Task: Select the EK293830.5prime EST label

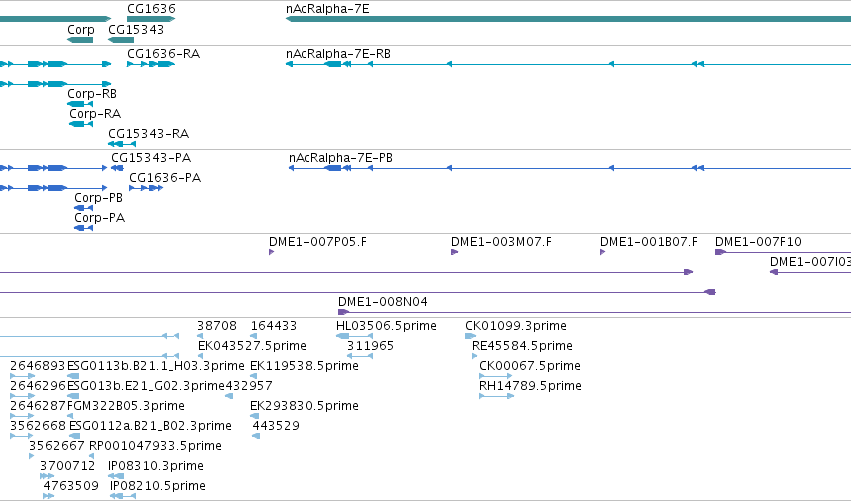Action: coord(304,406)
